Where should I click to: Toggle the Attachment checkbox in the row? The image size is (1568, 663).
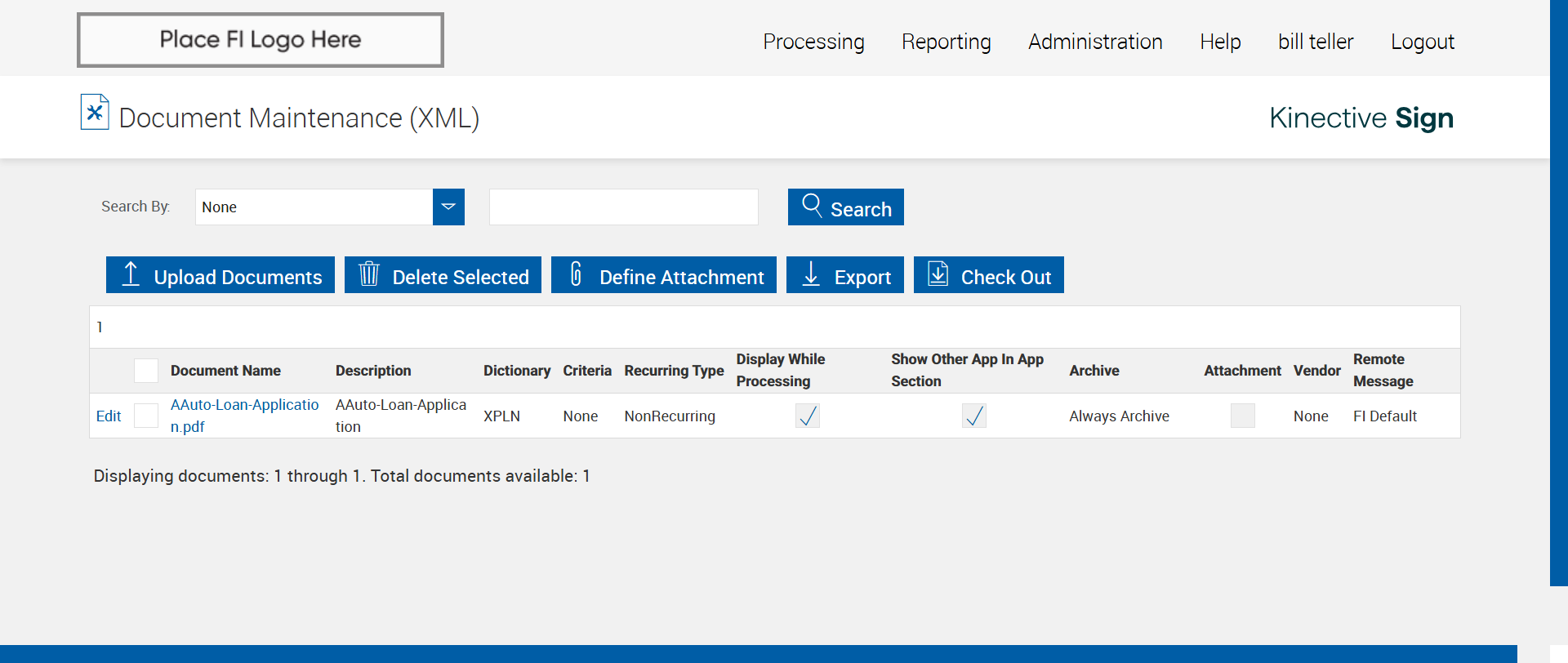(1242, 416)
